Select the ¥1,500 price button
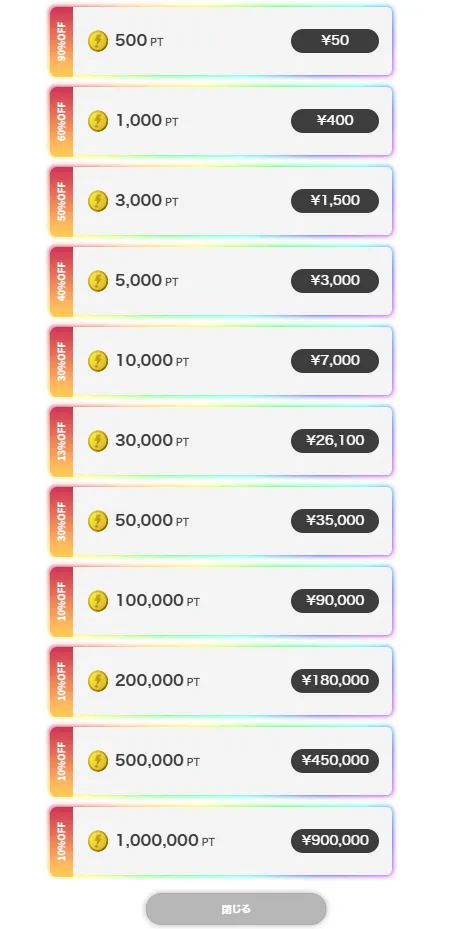Screen dimensions: 469x929 [x=335, y=201]
